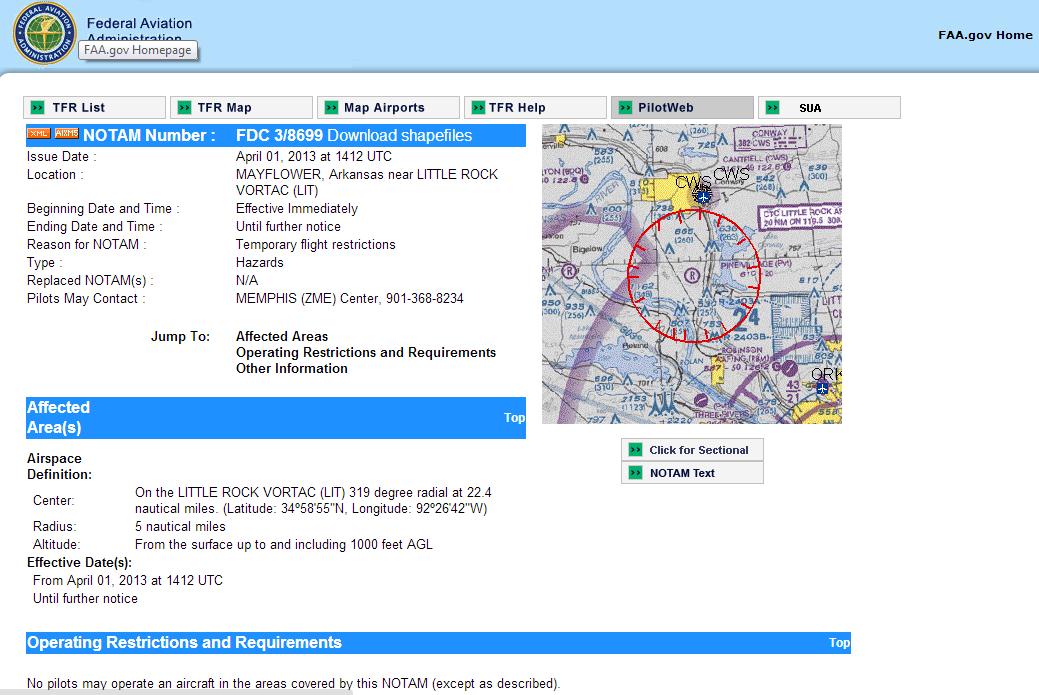
Task: Open the XML format icon
Action: [39, 134]
